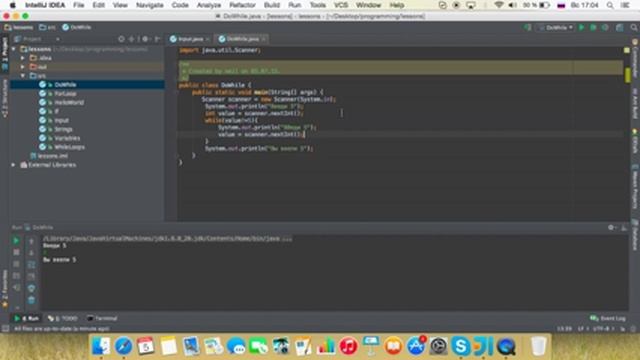This screenshot has height=360, width=640.
Task: Open Skype from the Dock
Action: coord(460,346)
